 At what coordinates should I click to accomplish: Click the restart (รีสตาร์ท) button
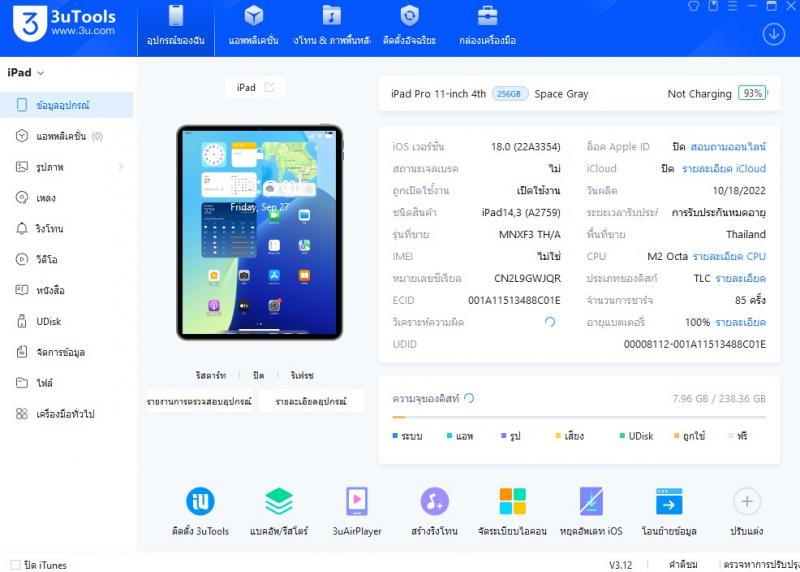click(210, 375)
